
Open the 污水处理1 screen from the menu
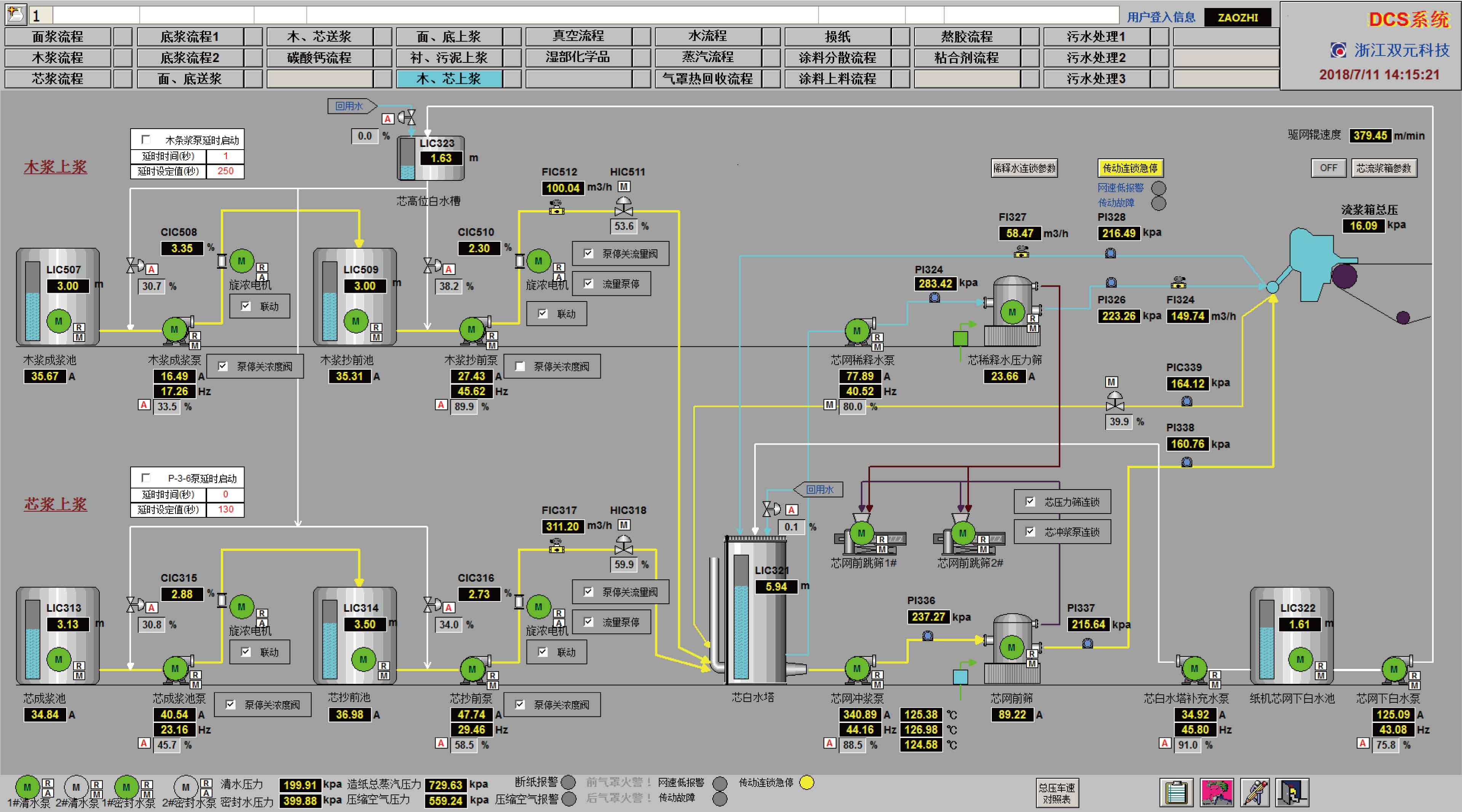(1096, 36)
